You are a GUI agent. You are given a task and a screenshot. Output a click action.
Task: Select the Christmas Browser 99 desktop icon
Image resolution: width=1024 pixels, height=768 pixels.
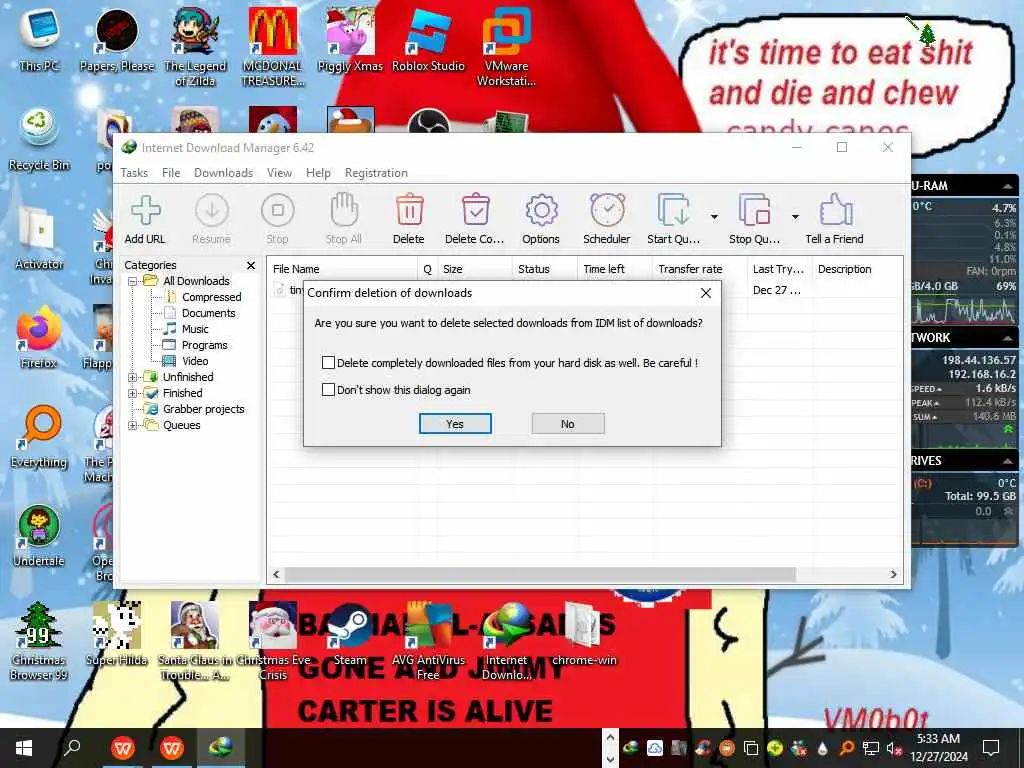click(39, 640)
